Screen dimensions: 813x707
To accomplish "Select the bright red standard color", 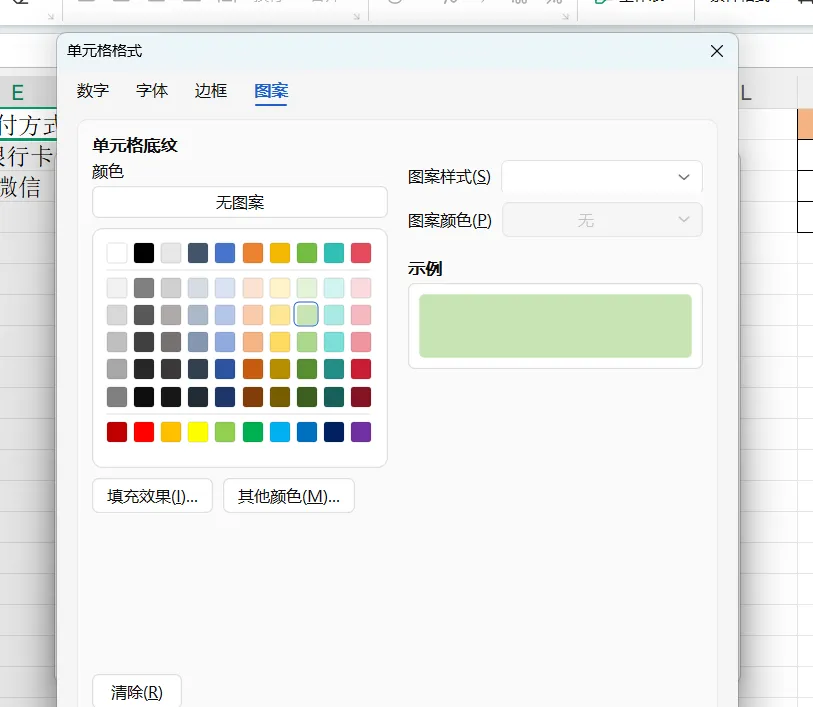I will 144,432.
